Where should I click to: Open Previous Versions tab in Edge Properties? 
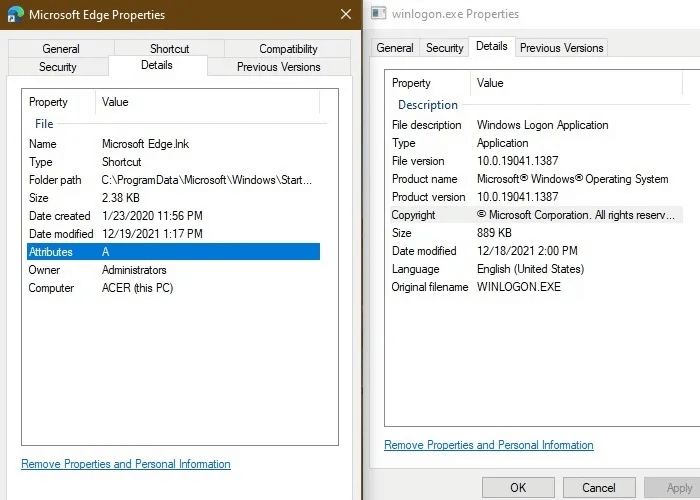[x=278, y=67]
